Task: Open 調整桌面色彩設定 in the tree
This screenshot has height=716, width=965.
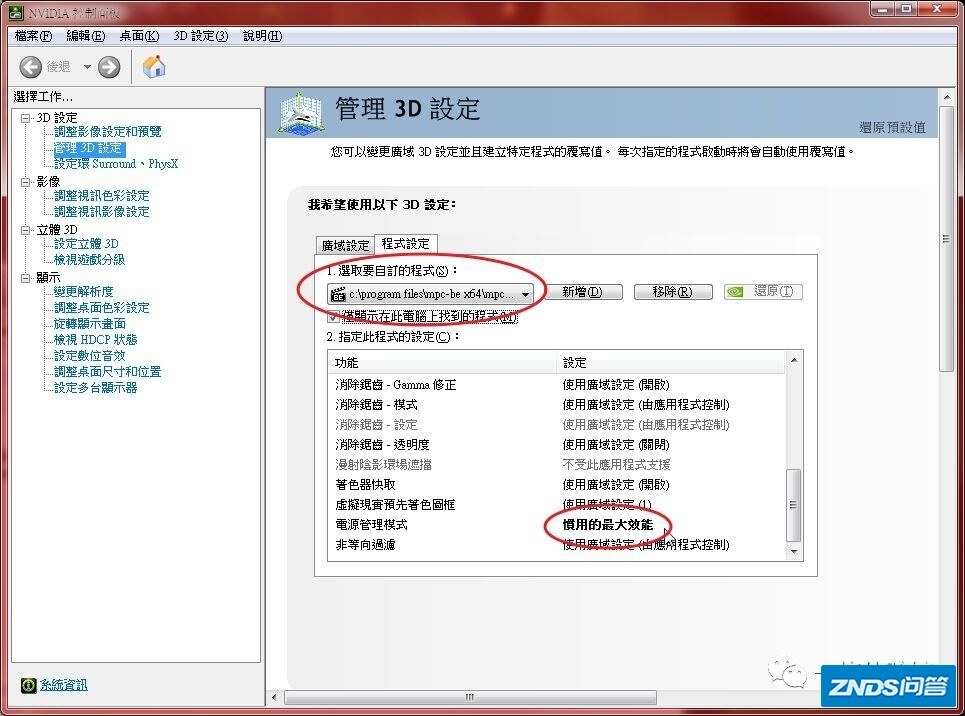Action: click(x=102, y=308)
